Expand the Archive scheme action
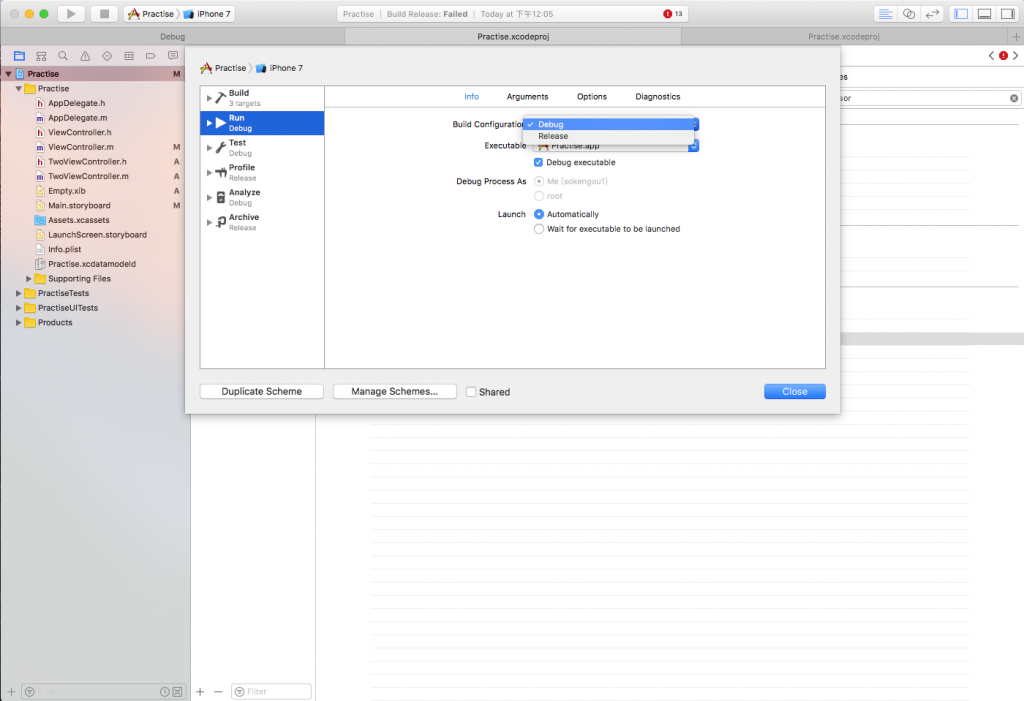Image resolution: width=1024 pixels, height=701 pixels. [209, 222]
